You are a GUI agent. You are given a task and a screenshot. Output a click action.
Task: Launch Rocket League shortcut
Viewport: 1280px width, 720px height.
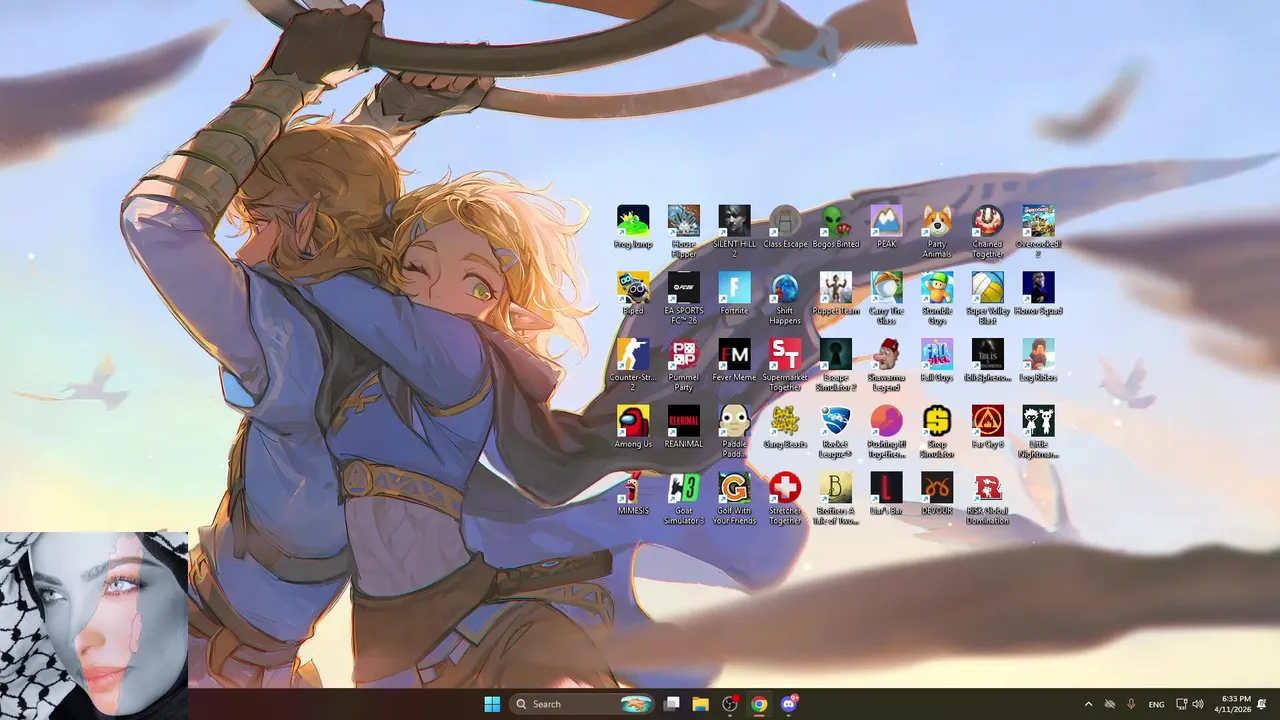(836, 433)
